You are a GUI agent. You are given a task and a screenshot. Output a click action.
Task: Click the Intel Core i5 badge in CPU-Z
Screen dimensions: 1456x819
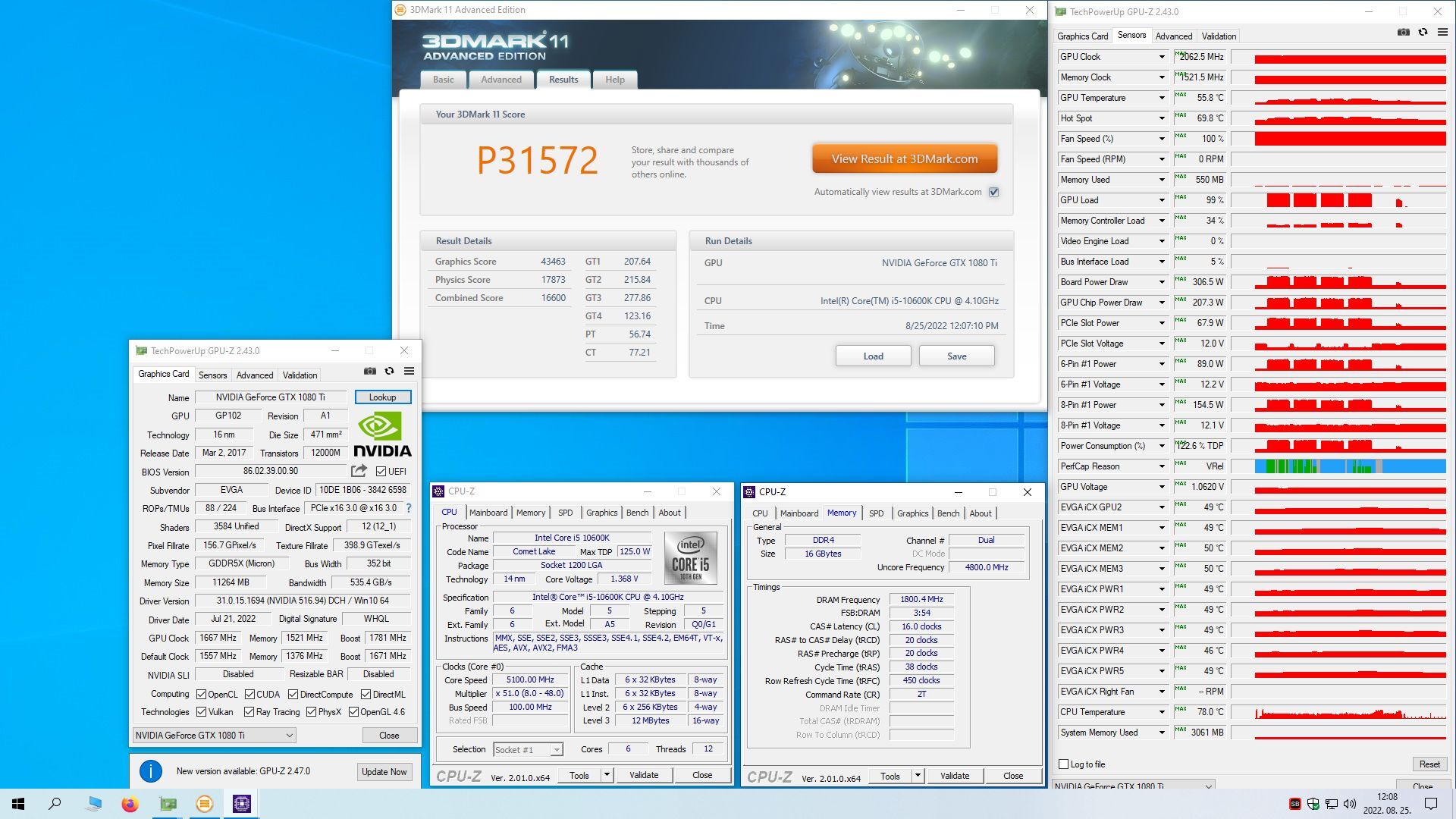(690, 557)
